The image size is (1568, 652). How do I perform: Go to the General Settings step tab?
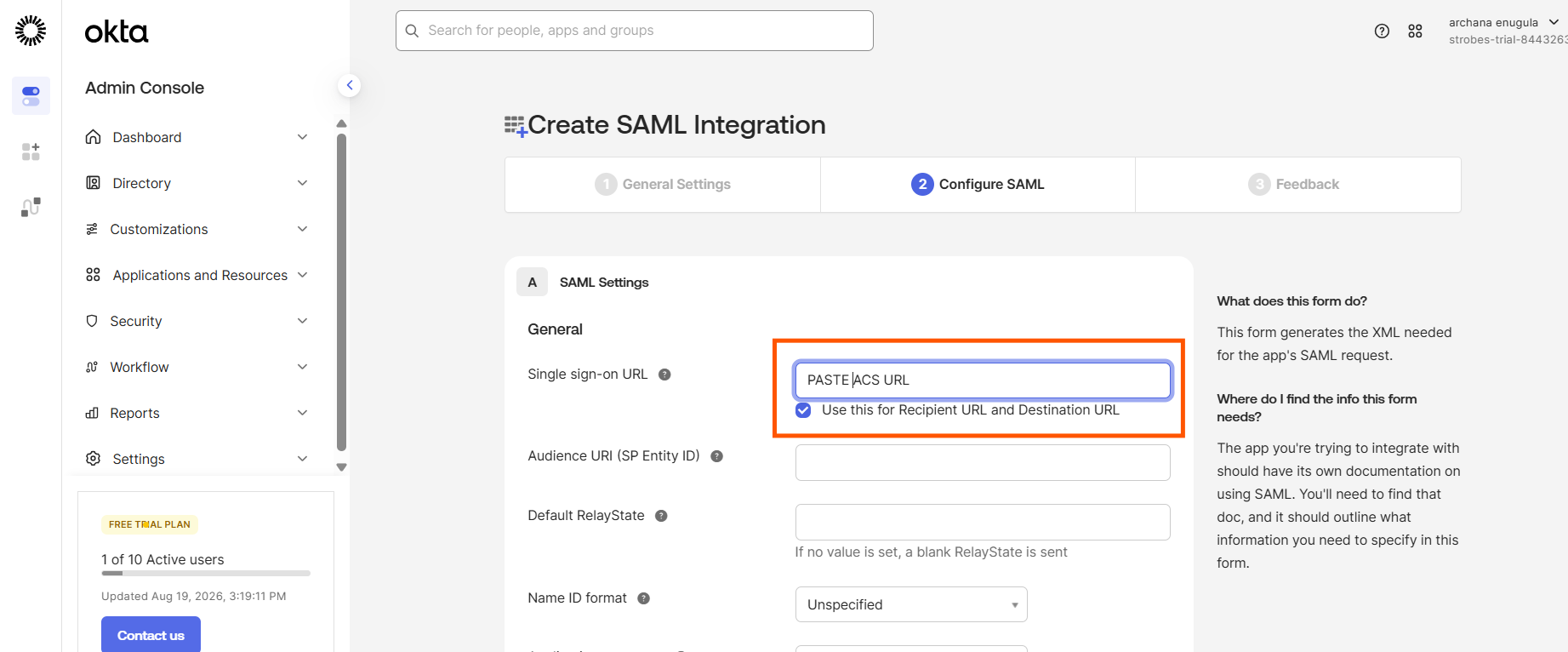click(x=663, y=184)
